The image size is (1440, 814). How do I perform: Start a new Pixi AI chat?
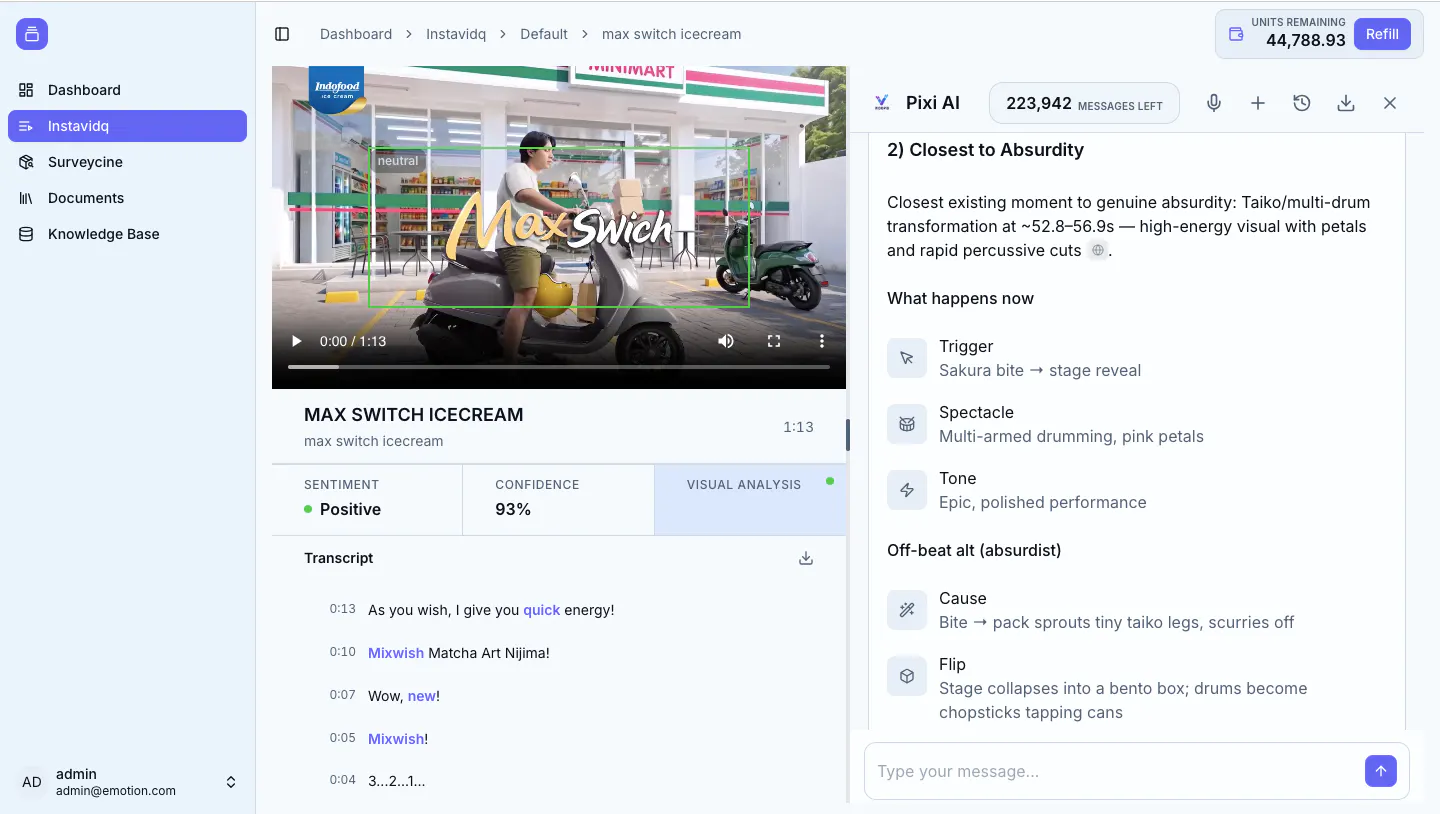[x=1258, y=103]
